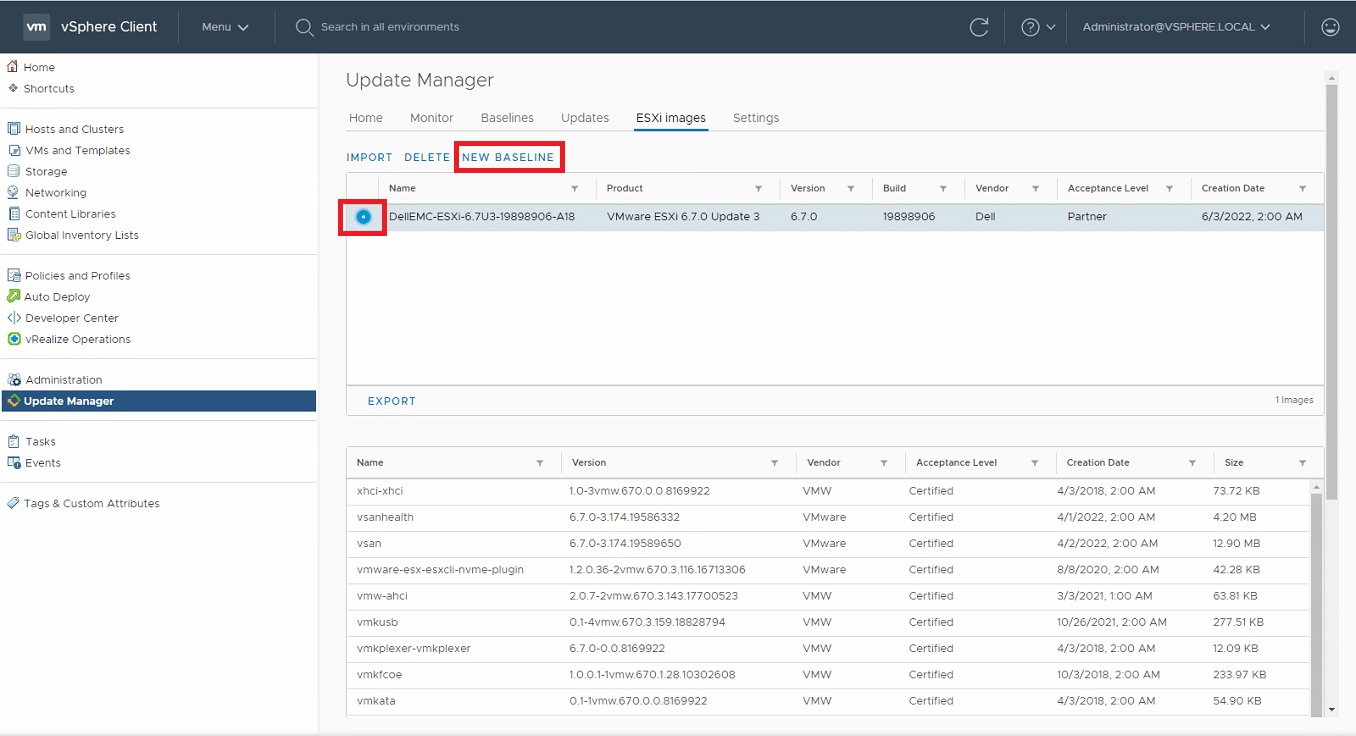Open Hosts and Clusters in sidebar

[x=74, y=129]
